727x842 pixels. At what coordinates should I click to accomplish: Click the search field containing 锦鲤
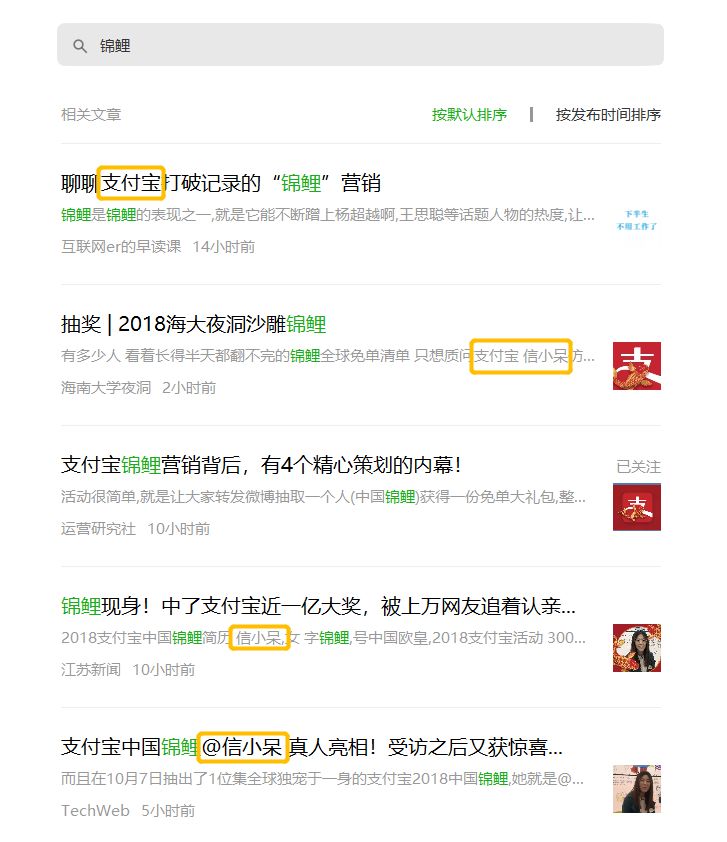point(360,45)
